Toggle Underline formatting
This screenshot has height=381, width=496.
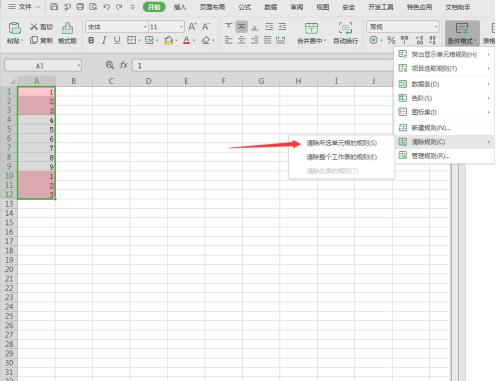(x=117, y=40)
